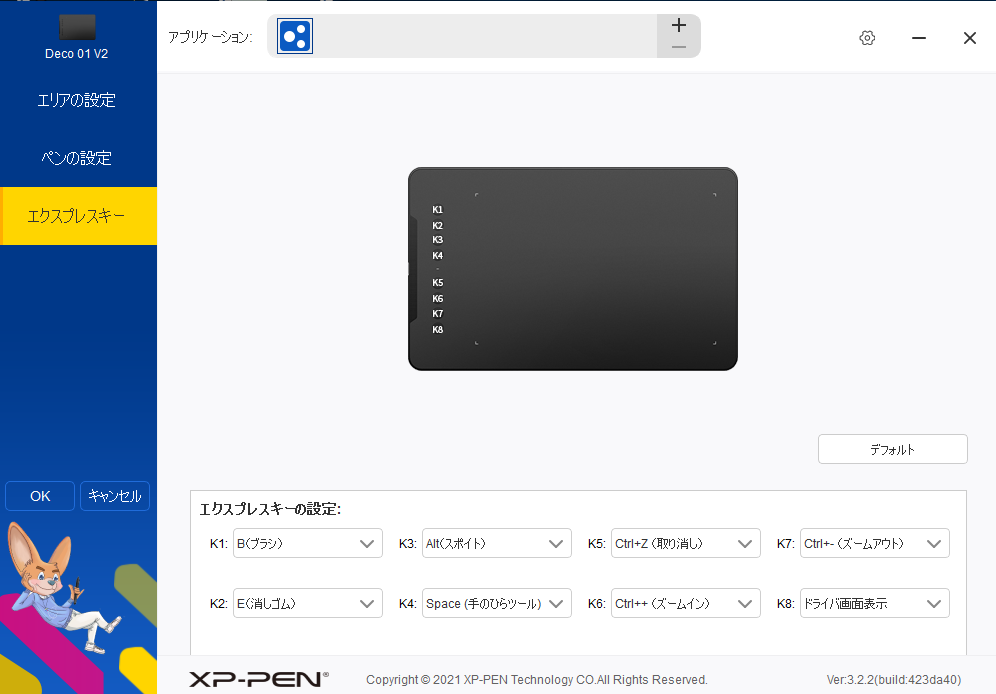Screen dimensions: 996x694
Task: Click the XP-PEN logo in footer
Action: 259,679
